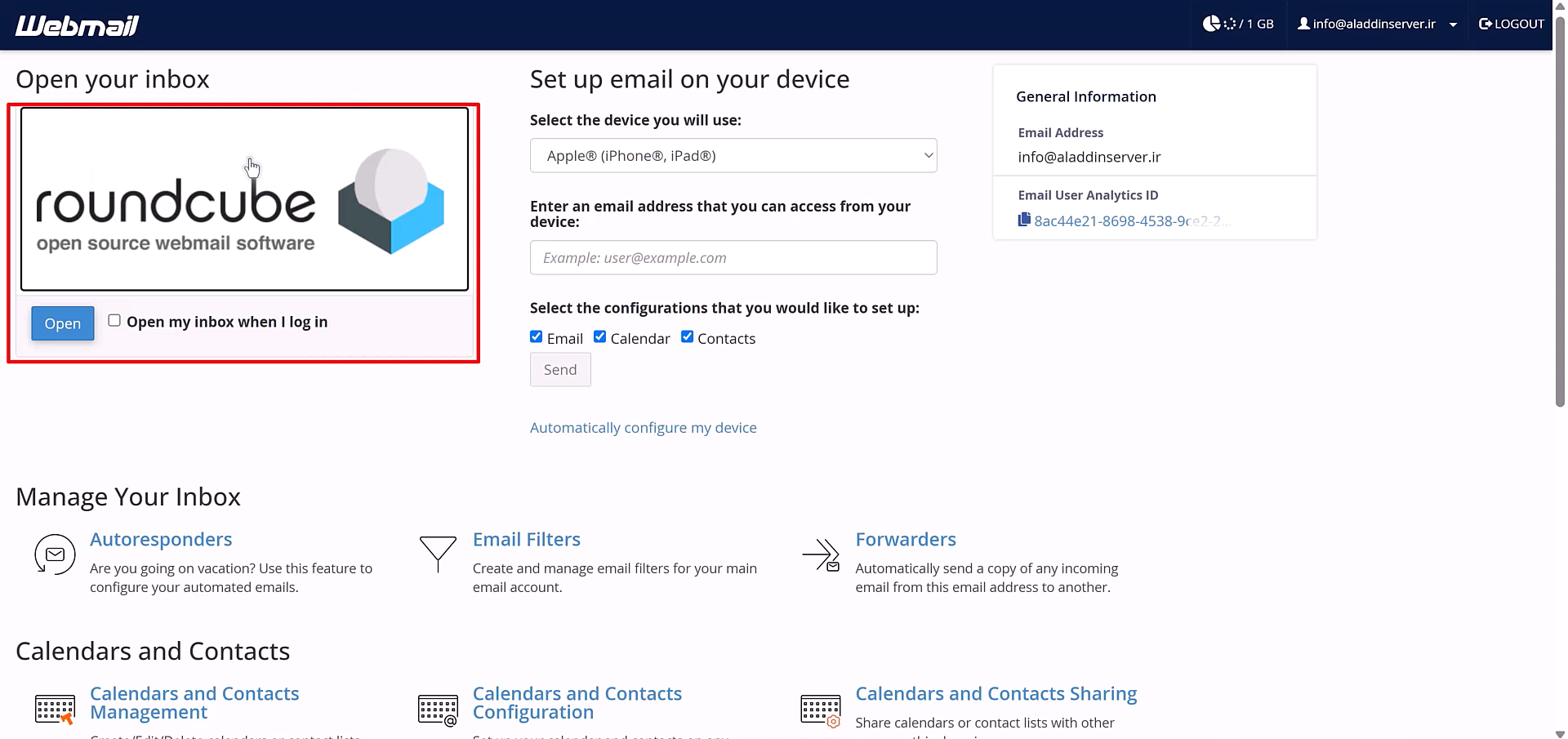Image resolution: width=1568 pixels, height=739 pixels.
Task: Open the Forwarders link
Action: [906, 540]
